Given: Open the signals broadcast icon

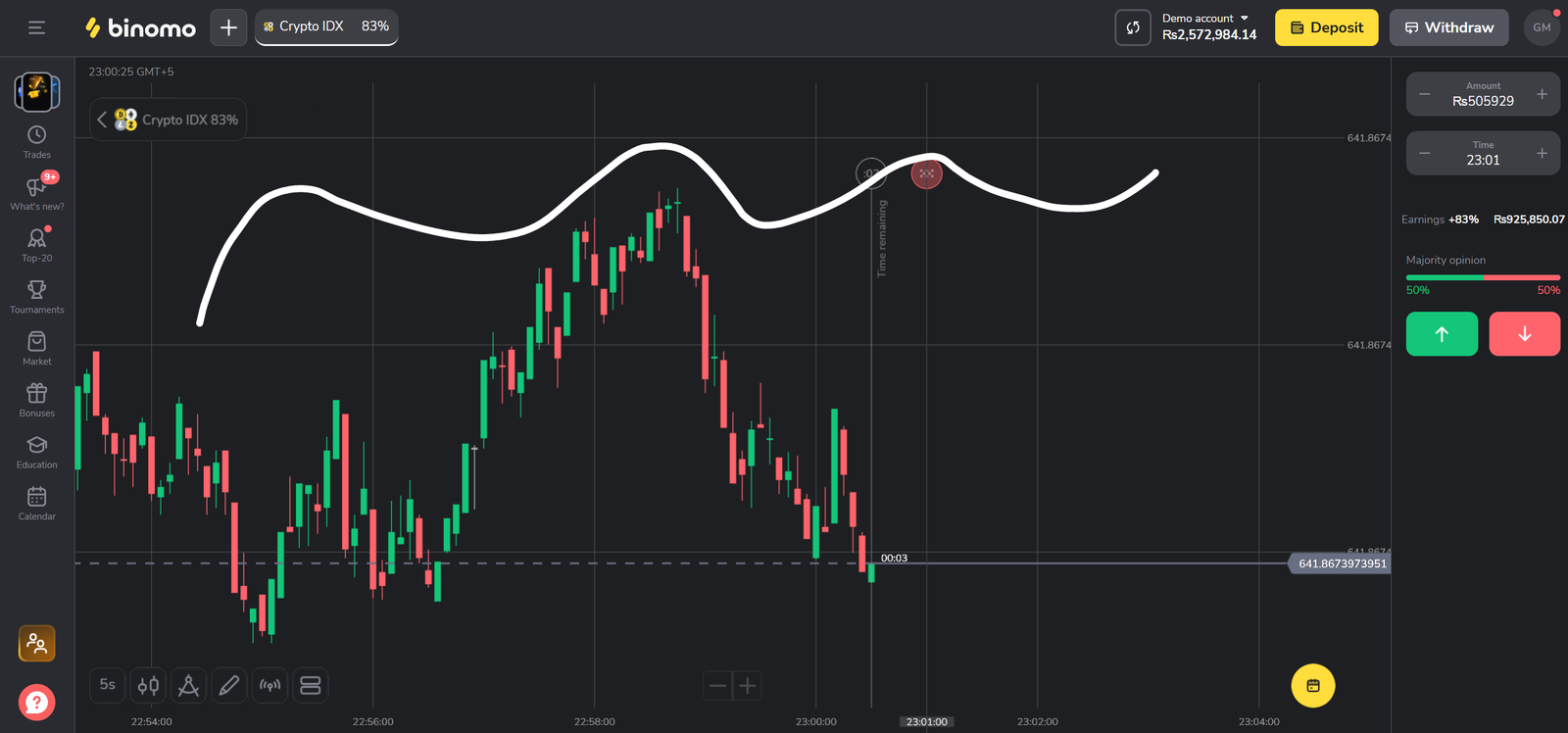Looking at the screenshot, I should (x=269, y=685).
